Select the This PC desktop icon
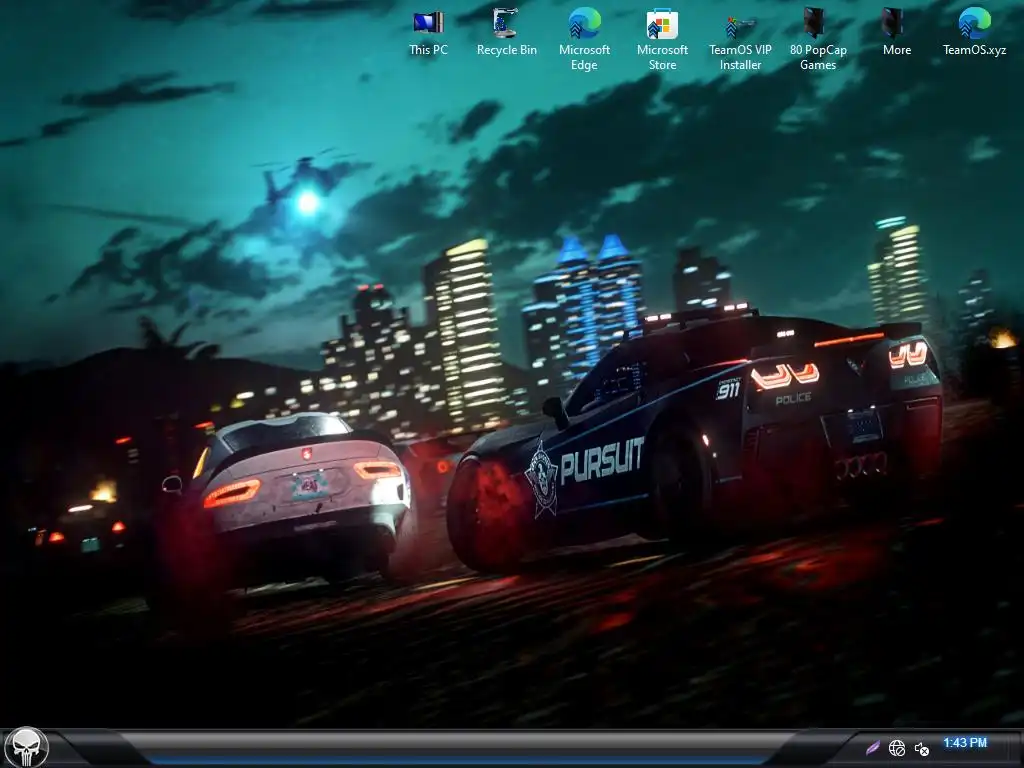 click(428, 33)
